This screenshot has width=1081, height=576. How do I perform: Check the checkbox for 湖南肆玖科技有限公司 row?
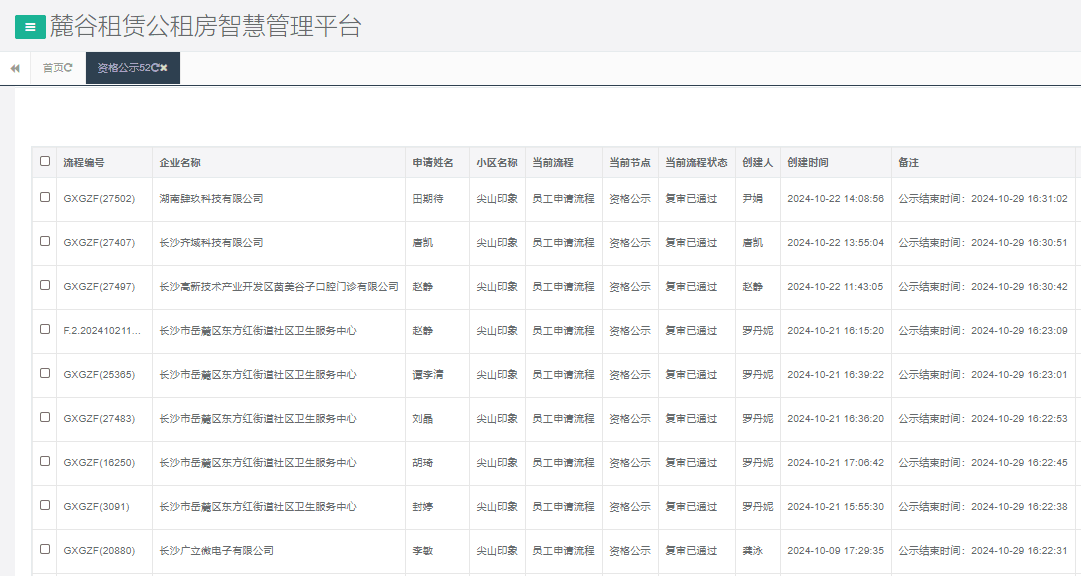point(43,198)
